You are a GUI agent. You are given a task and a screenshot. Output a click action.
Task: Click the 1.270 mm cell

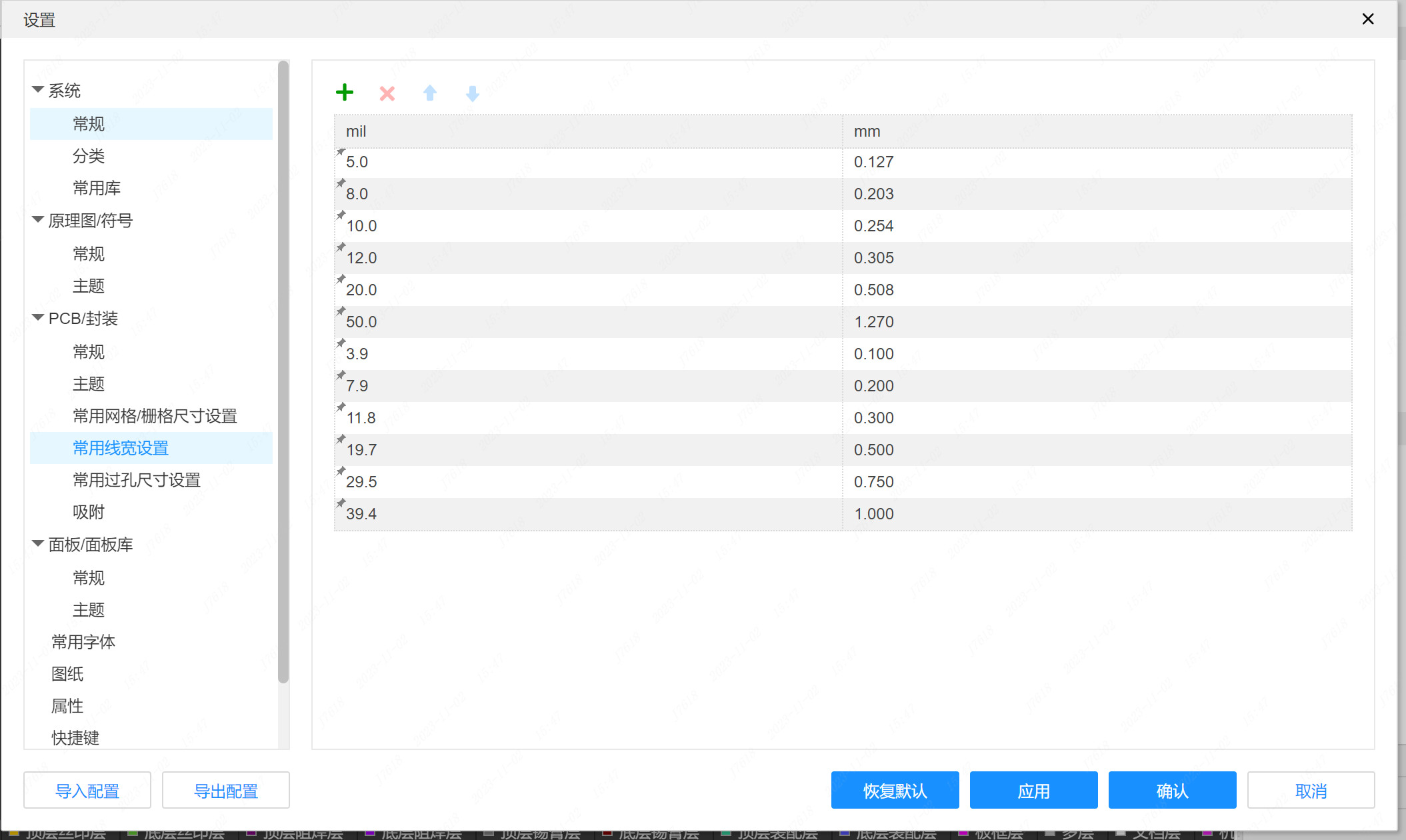[1097, 322]
